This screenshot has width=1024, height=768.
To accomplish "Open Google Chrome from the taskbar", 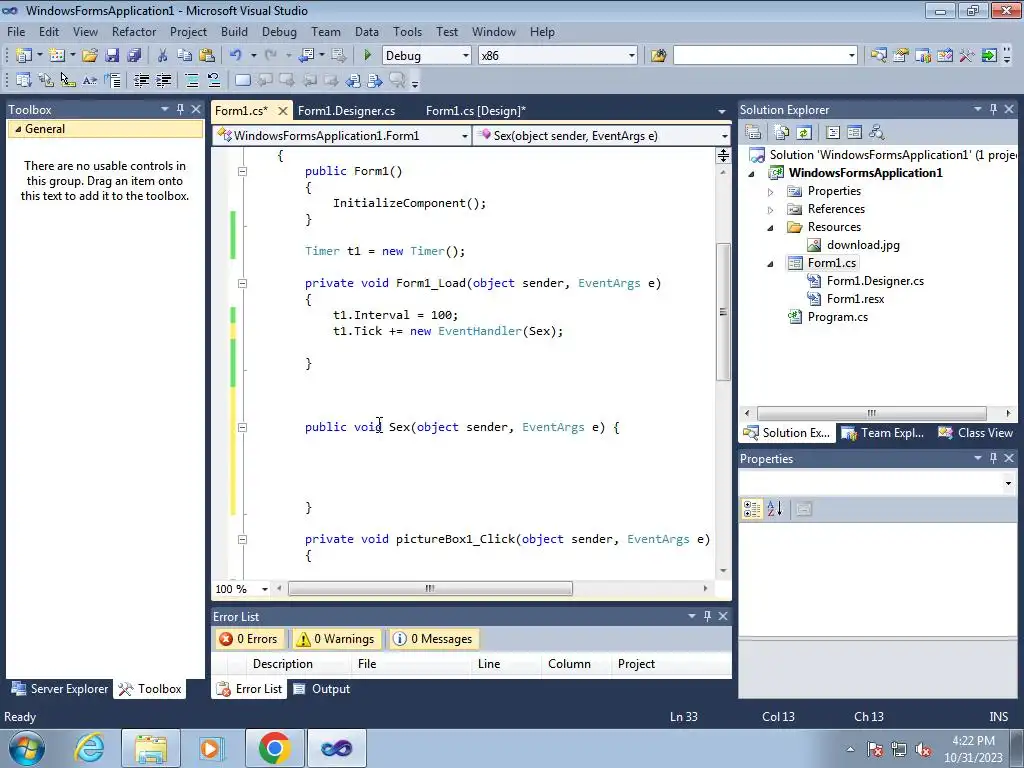I will (274, 748).
